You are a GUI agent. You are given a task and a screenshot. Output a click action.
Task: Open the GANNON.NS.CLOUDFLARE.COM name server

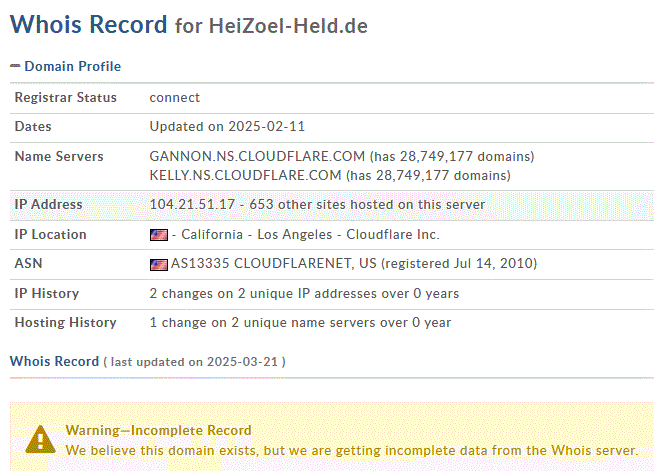coord(257,156)
